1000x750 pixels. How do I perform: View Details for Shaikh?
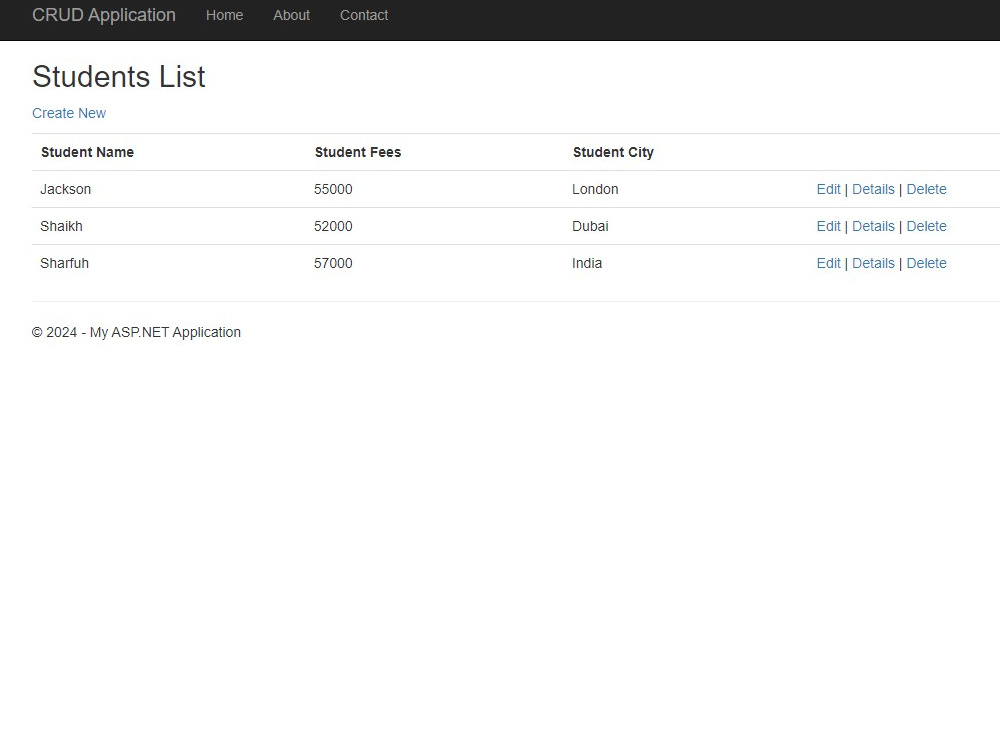(873, 226)
